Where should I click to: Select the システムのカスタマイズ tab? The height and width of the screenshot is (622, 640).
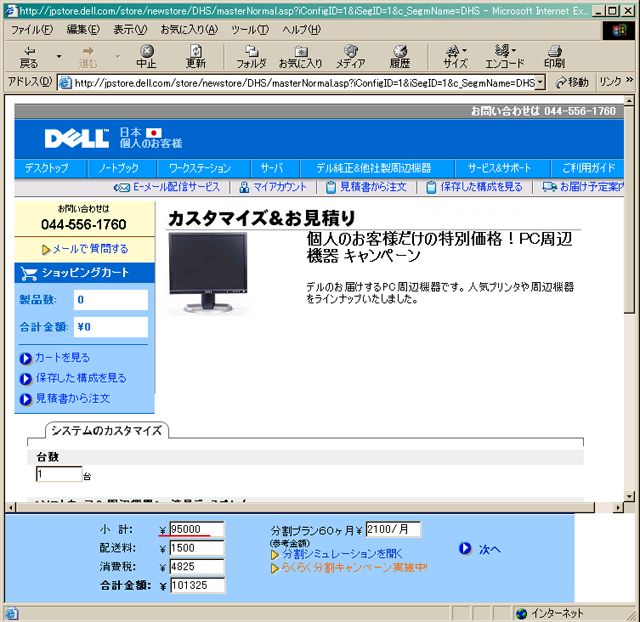pos(107,431)
